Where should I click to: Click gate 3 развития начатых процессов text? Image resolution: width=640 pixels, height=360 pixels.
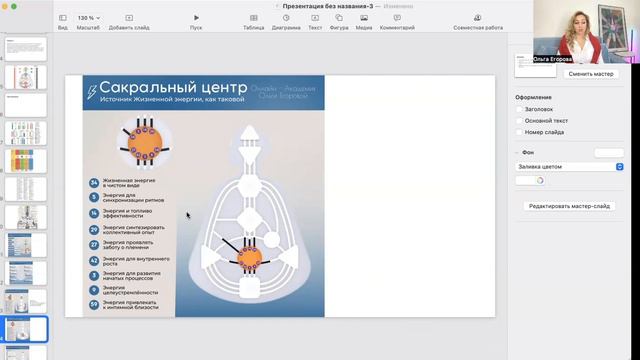131,276
